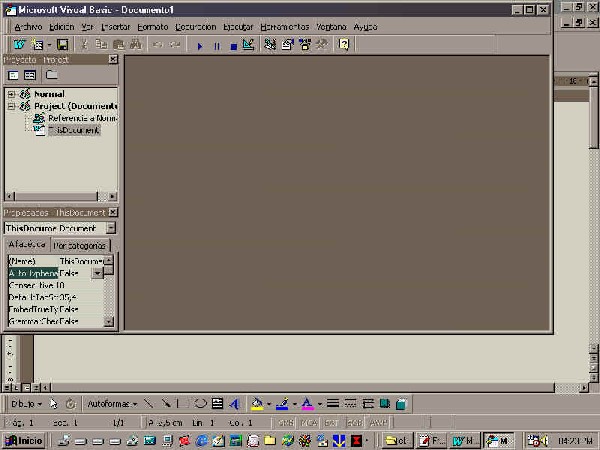600x450 pixels.
Task: Click Select Objects arrow in Drawing toolbar
Action: [54, 404]
